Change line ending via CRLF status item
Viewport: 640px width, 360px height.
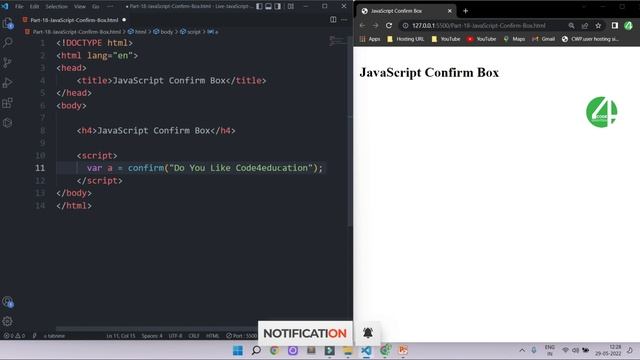194,336
